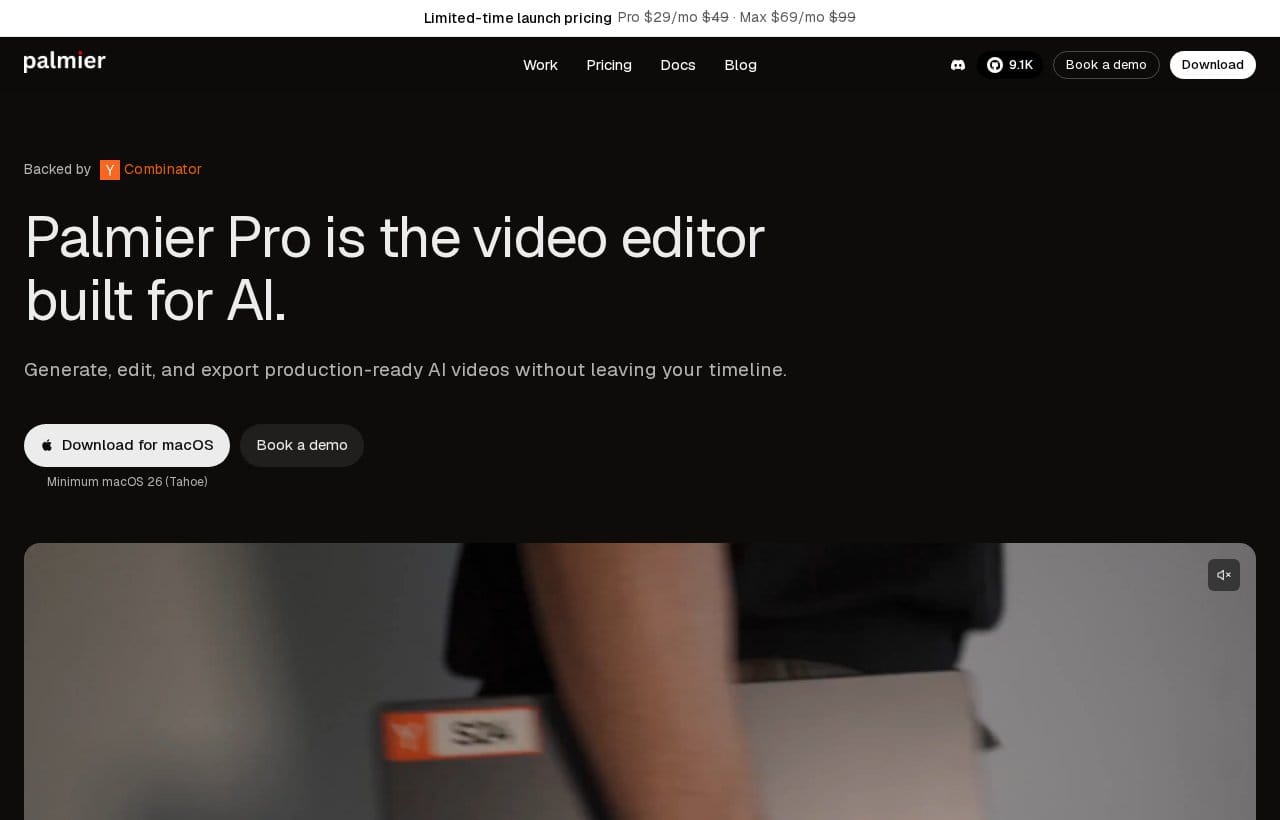This screenshot has width=1280, height=820.
Task: Click the hero video preview
Action: click(640, 681)
